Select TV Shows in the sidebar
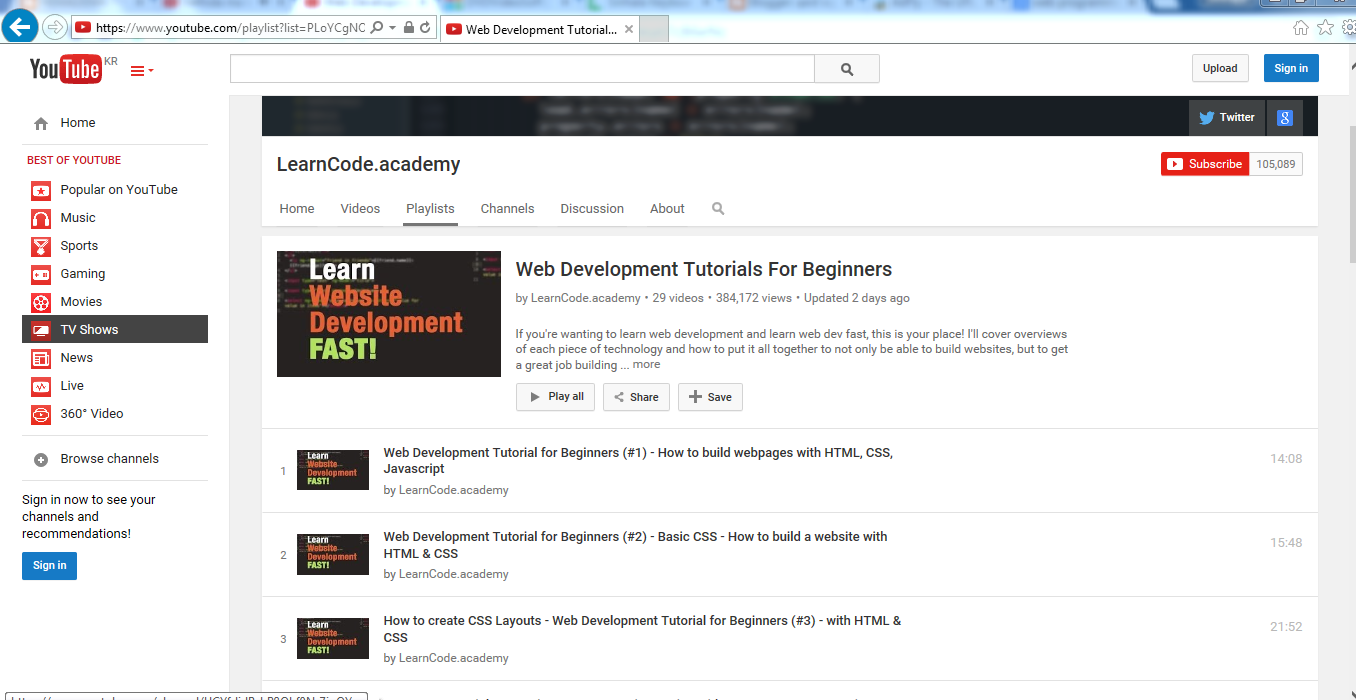The height and width of the screenshot is (700, 1356). pyautogui.click(x=115, y=330)
